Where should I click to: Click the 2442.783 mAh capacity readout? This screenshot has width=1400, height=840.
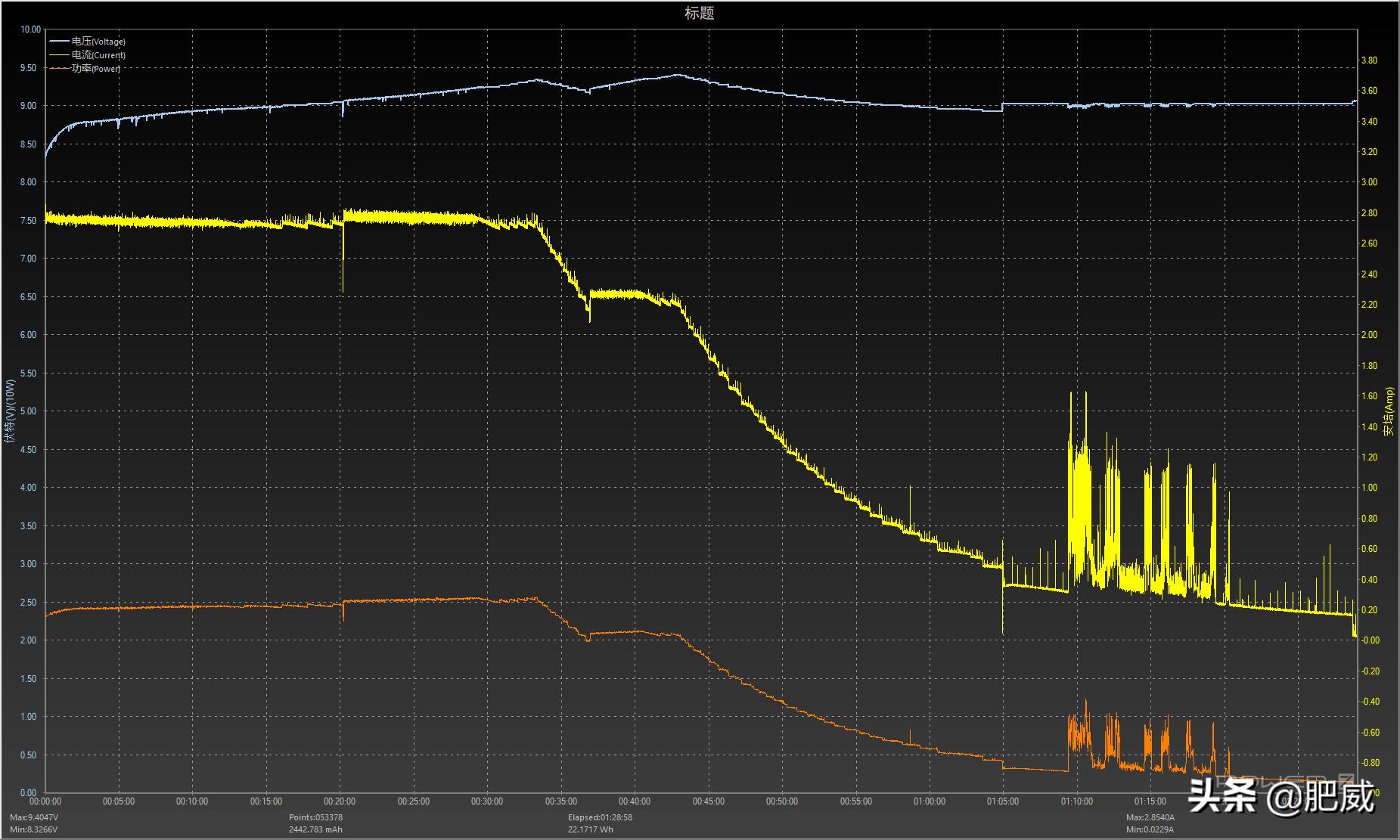pos(315,829)
